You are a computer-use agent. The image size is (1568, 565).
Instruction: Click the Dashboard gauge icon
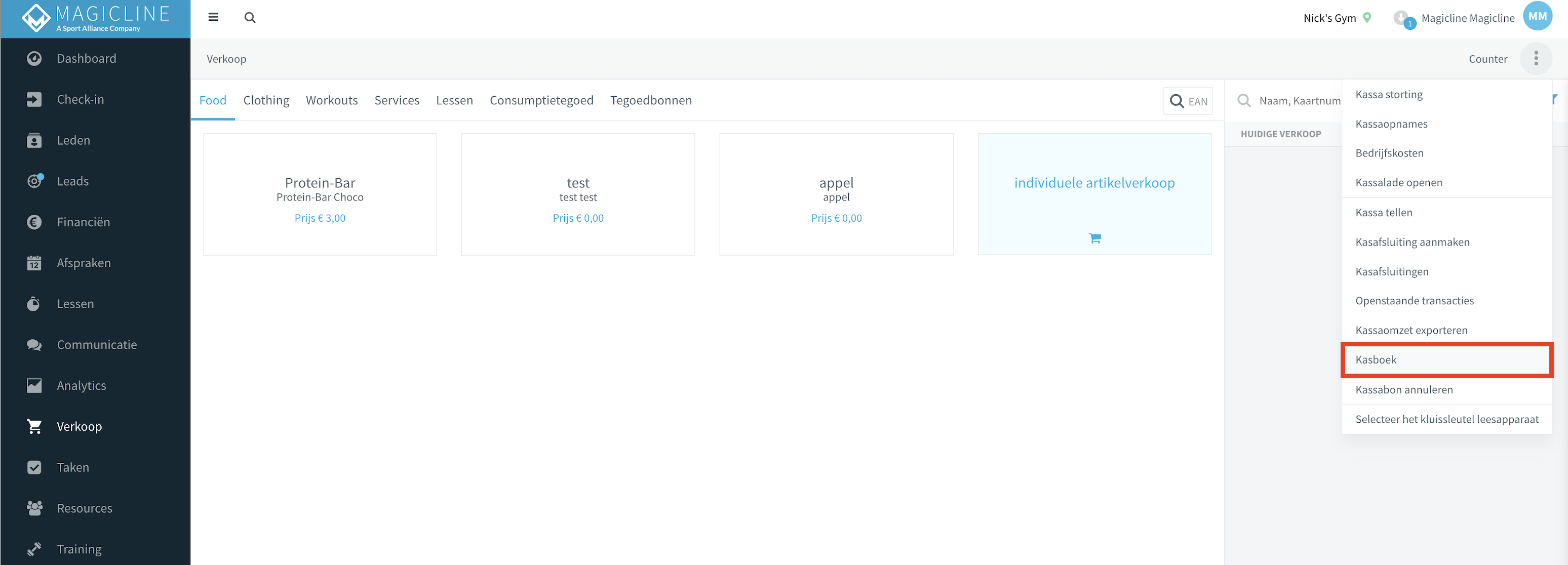pyautogui.click(x=34, y=58)
